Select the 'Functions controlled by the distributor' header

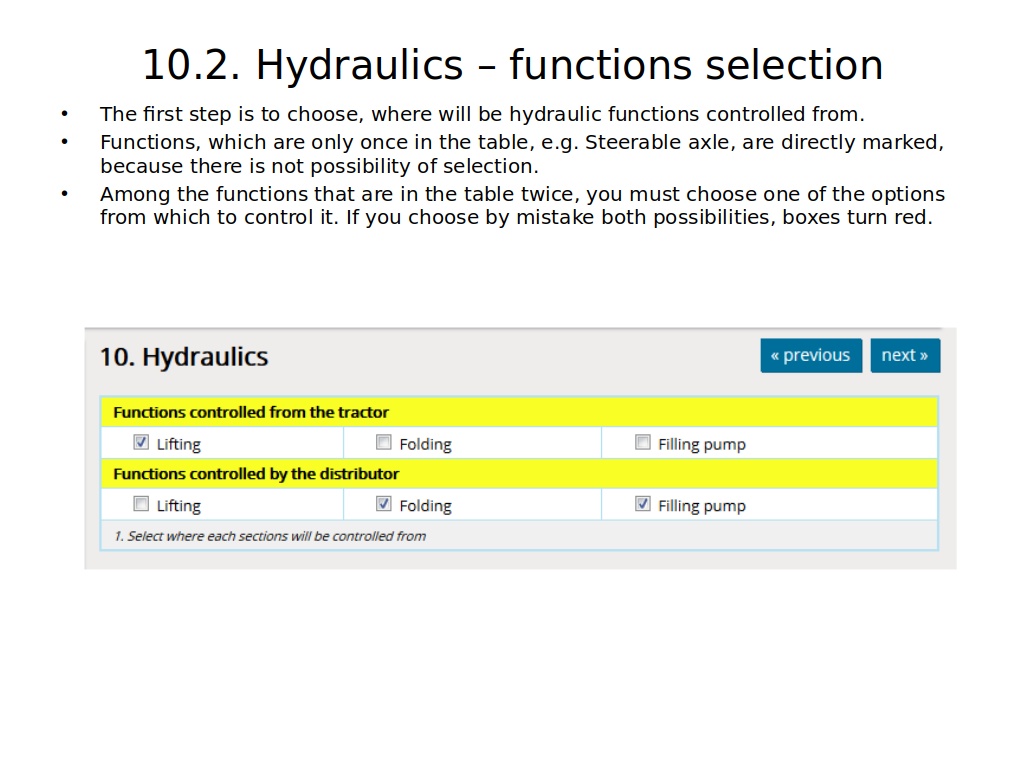point(256,474)
